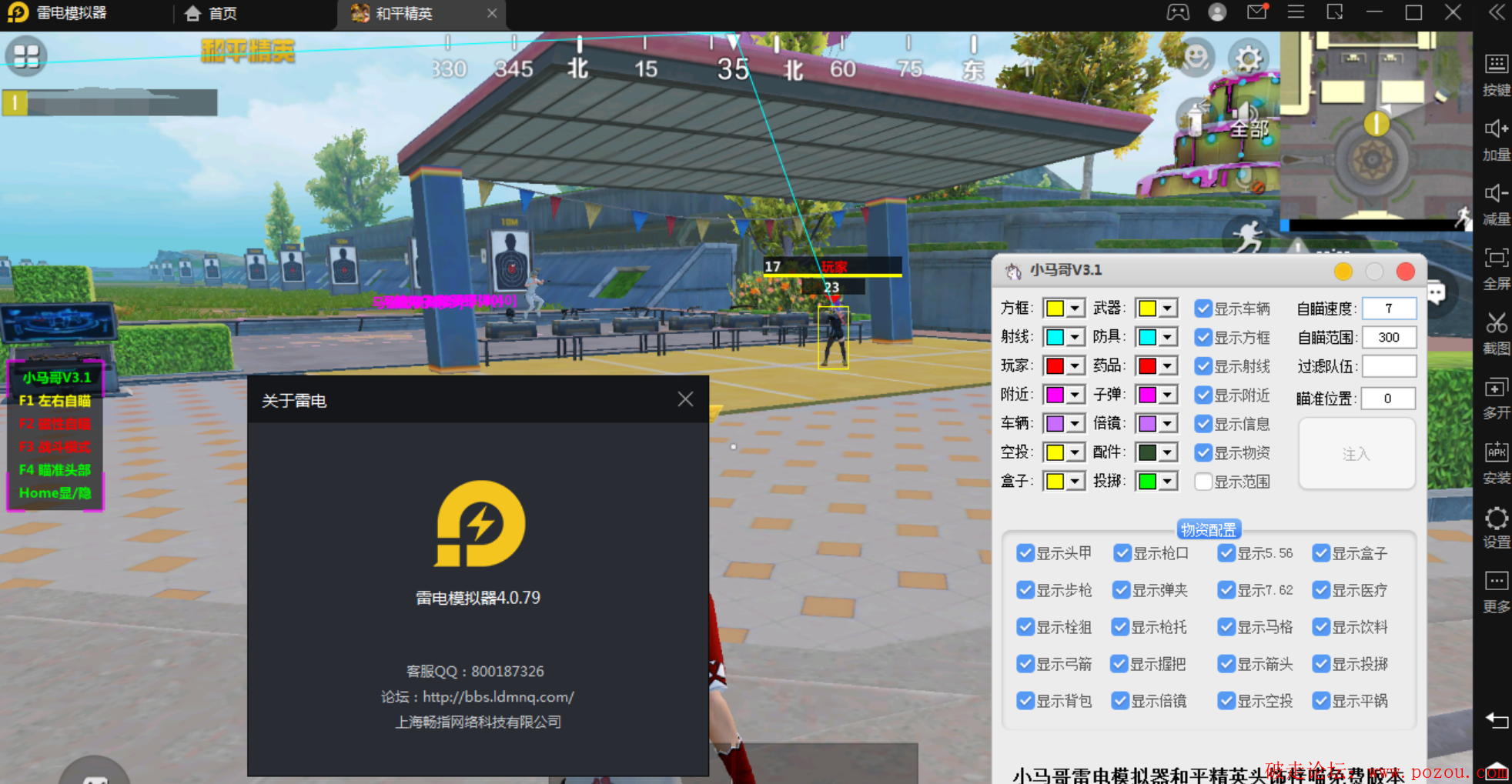Screen dimensions: 1512x784
Task: Open the gamepad icon in title bar
Action: click(x=1178, y=12)
